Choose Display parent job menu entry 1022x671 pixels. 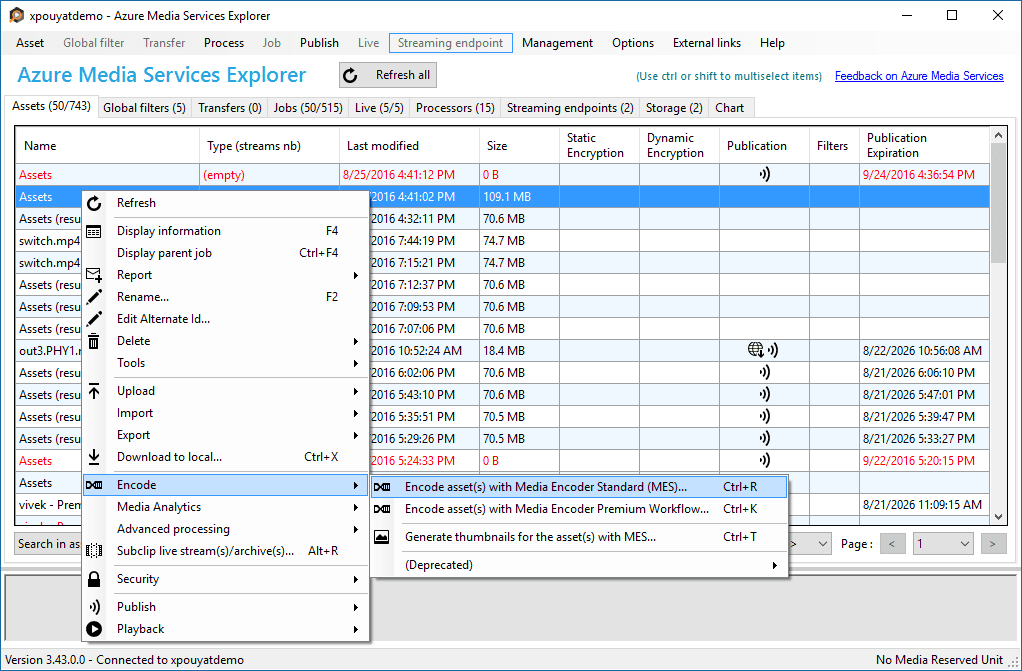click(x=225, y=253)
